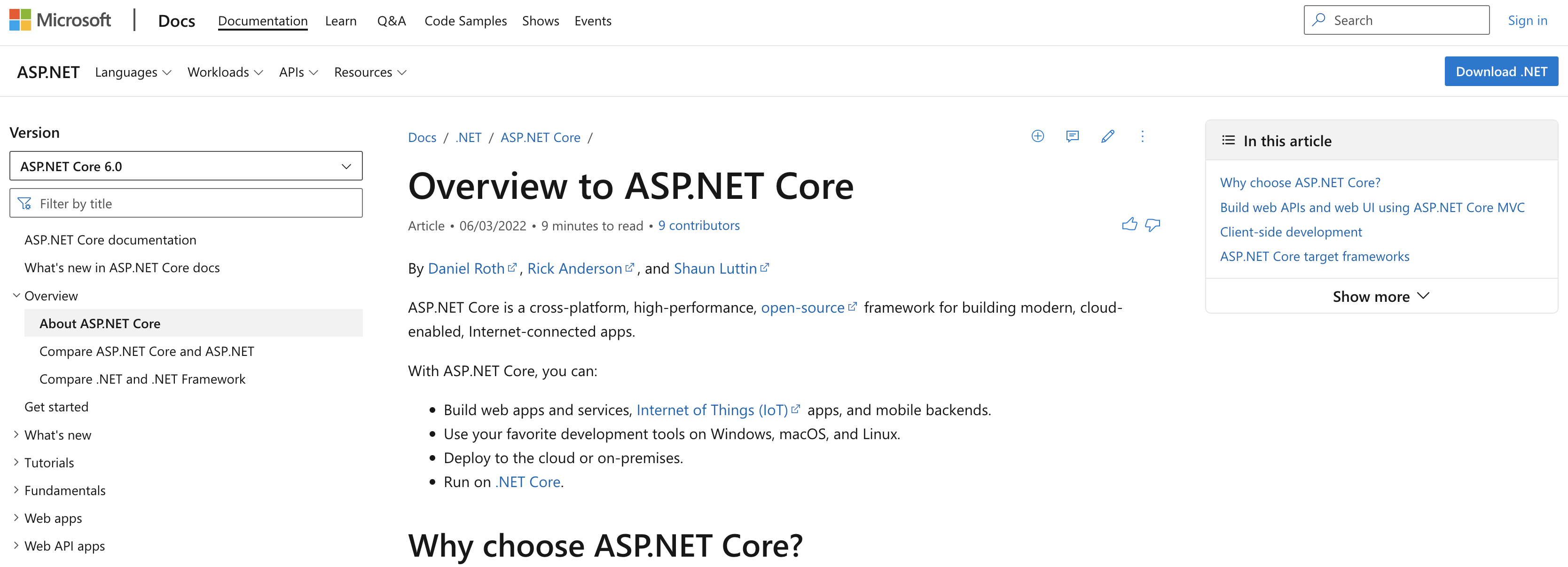Click the ASP.NET Core breadcrumb link

541,137
